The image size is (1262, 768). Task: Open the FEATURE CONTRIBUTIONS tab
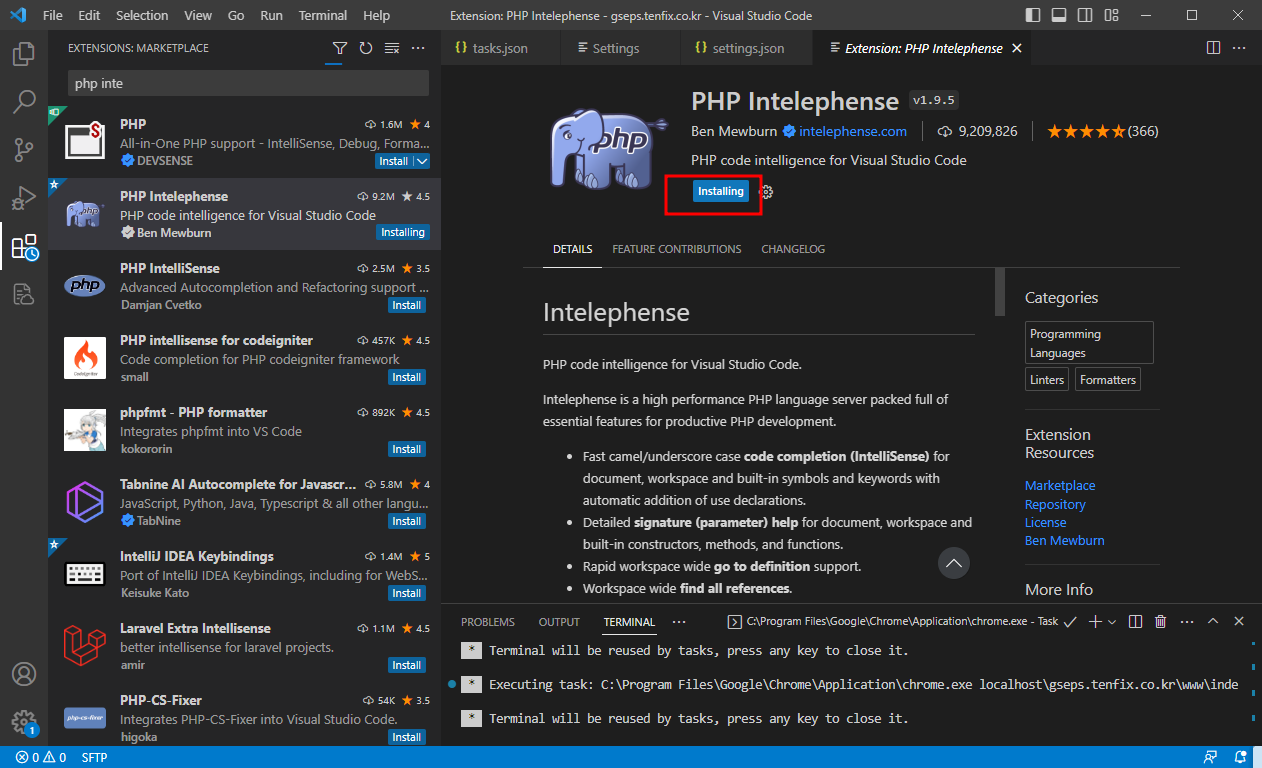coord(677,249)
